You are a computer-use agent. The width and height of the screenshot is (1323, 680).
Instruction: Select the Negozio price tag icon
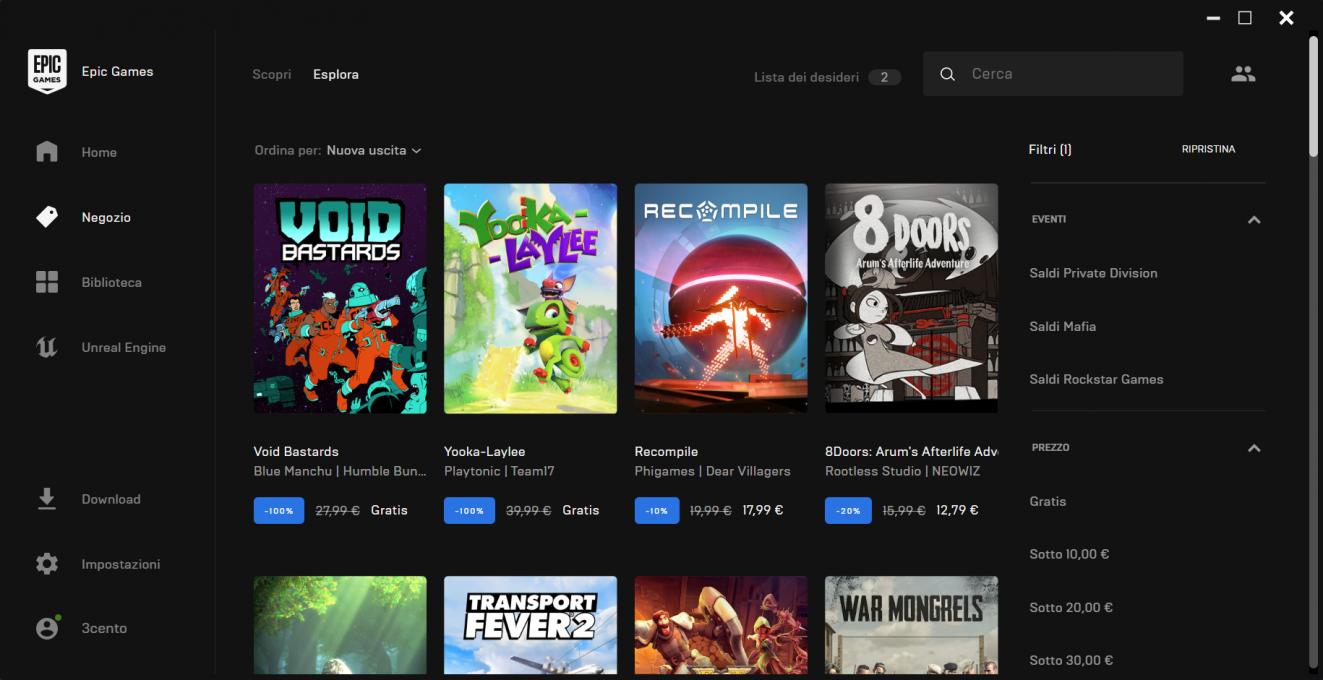coord(47,217)
